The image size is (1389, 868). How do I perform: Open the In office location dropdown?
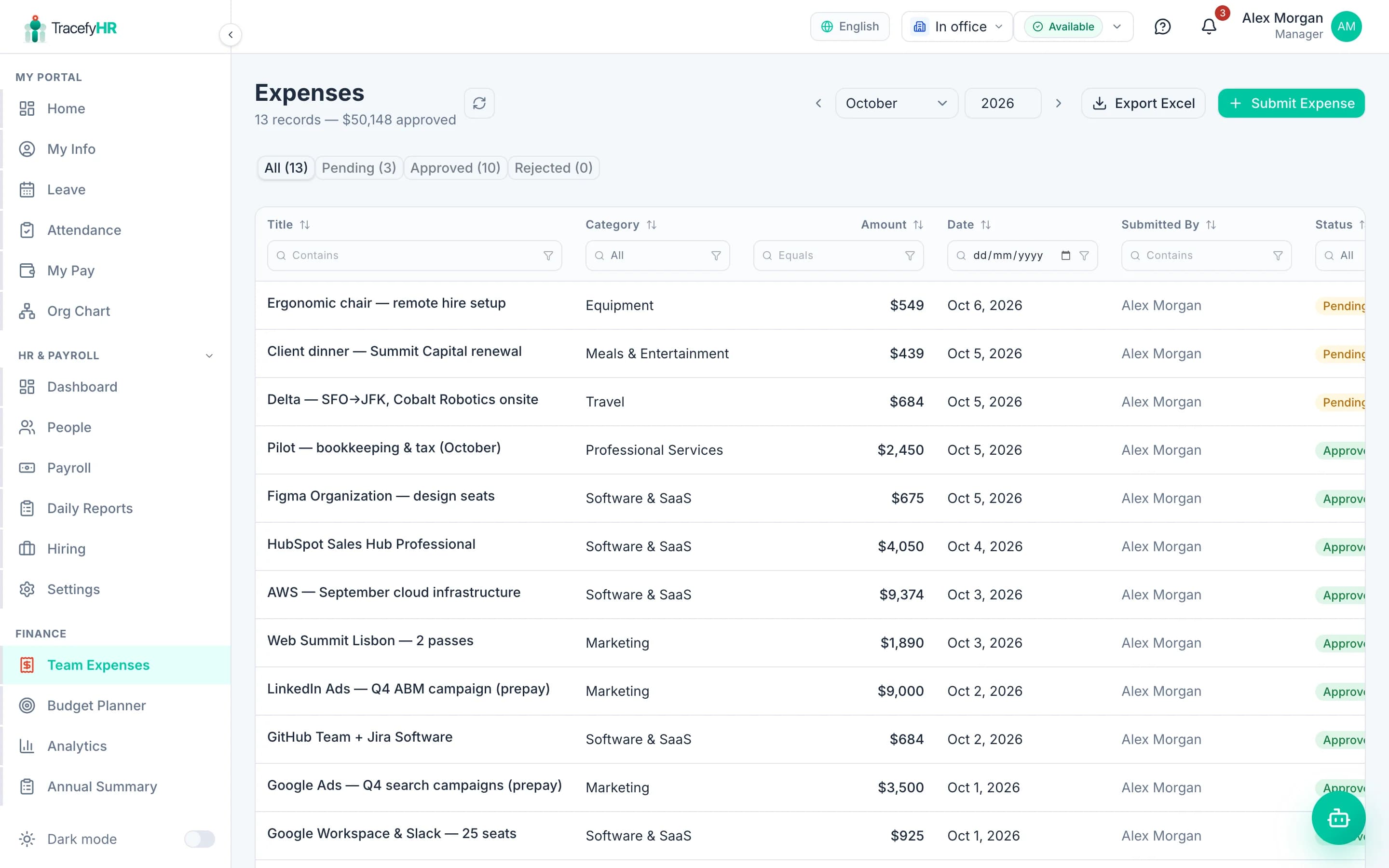(957, 27)
